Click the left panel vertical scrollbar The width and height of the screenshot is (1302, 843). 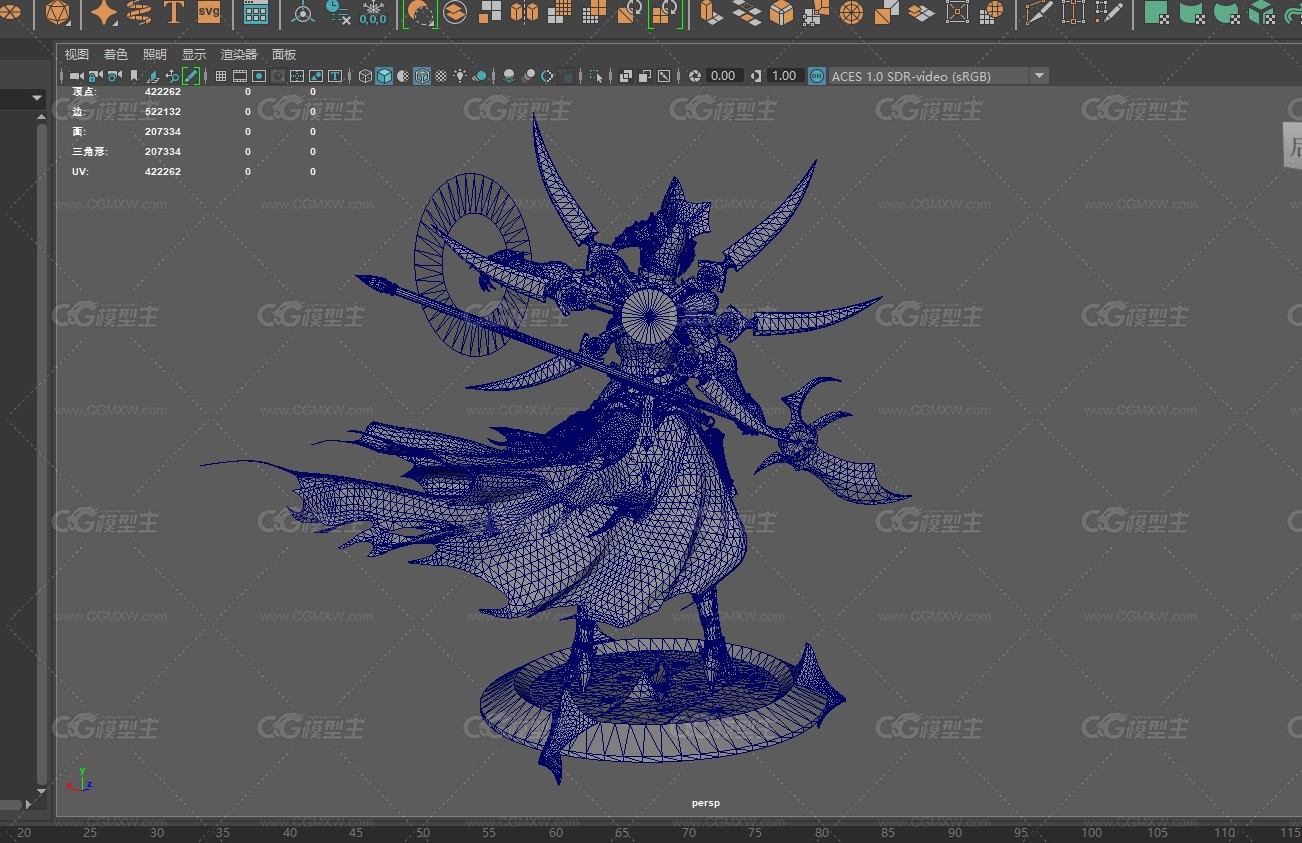click(x=41, y=453)
